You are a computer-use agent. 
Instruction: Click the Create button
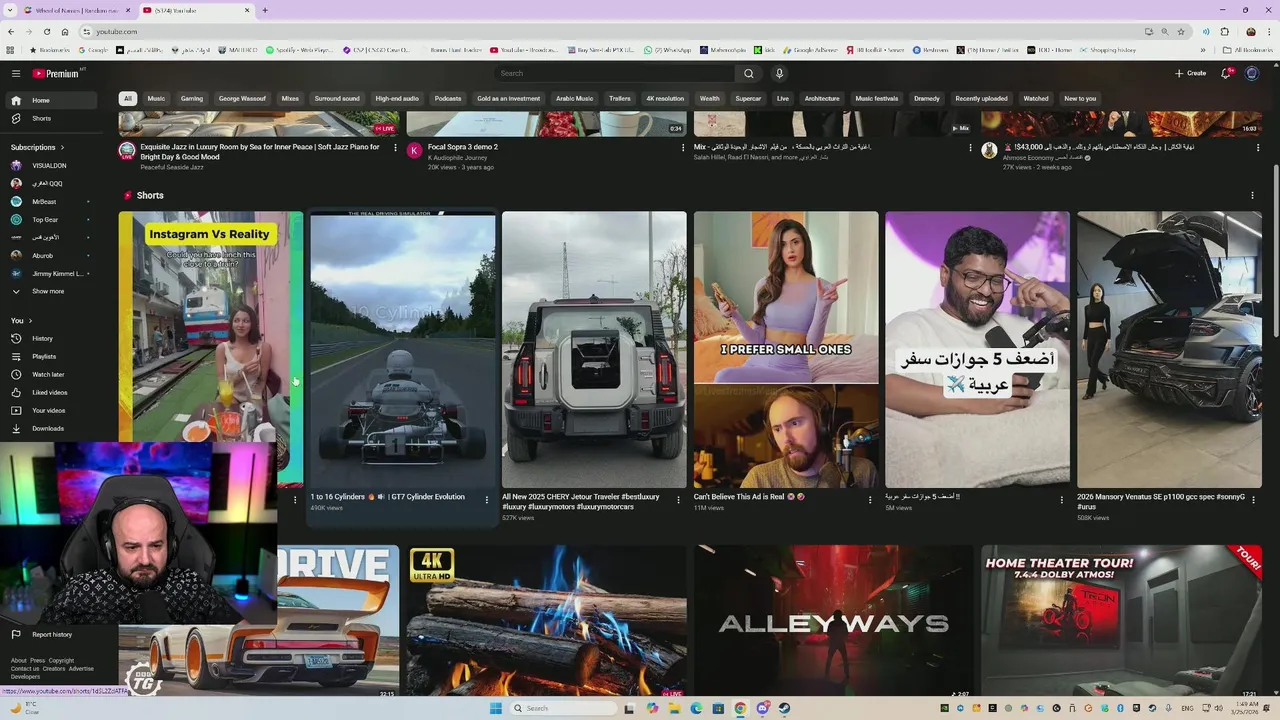point(1190,73)
